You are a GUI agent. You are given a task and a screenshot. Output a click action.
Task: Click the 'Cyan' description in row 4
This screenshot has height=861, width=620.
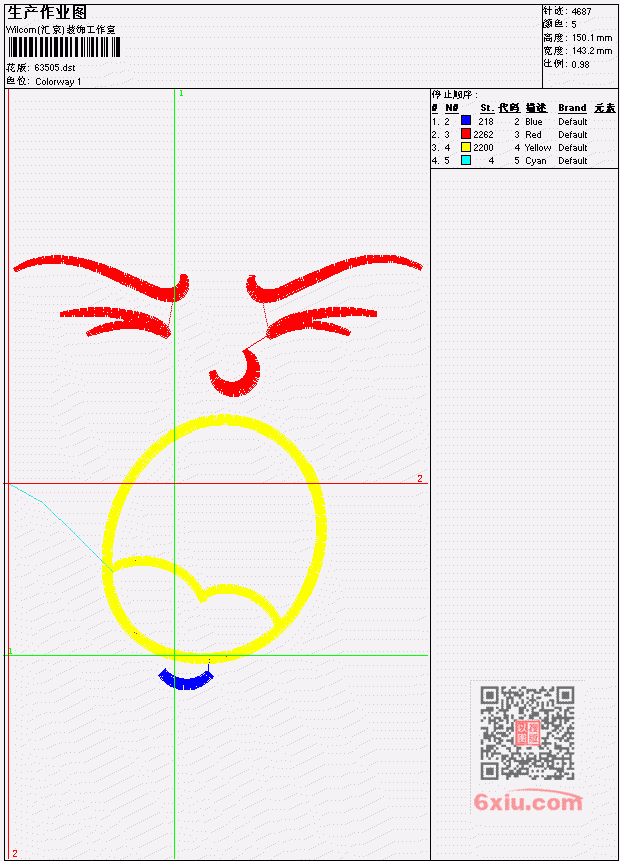coord(535,161)
